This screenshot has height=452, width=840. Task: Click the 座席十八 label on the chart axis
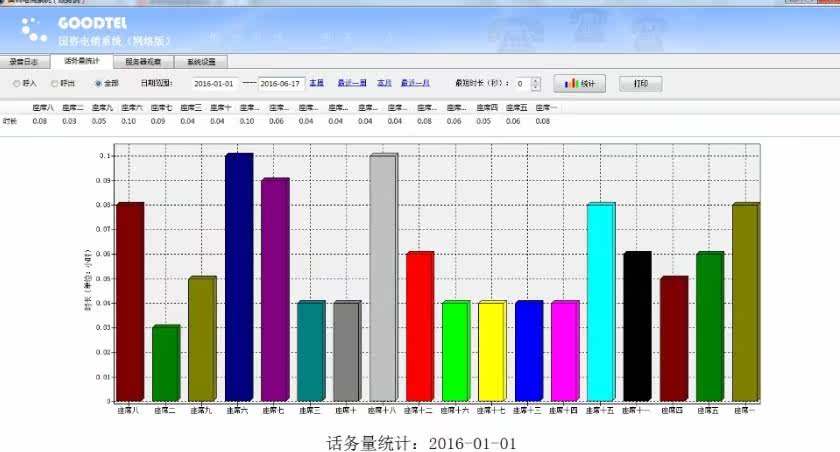tap(382, 411)
